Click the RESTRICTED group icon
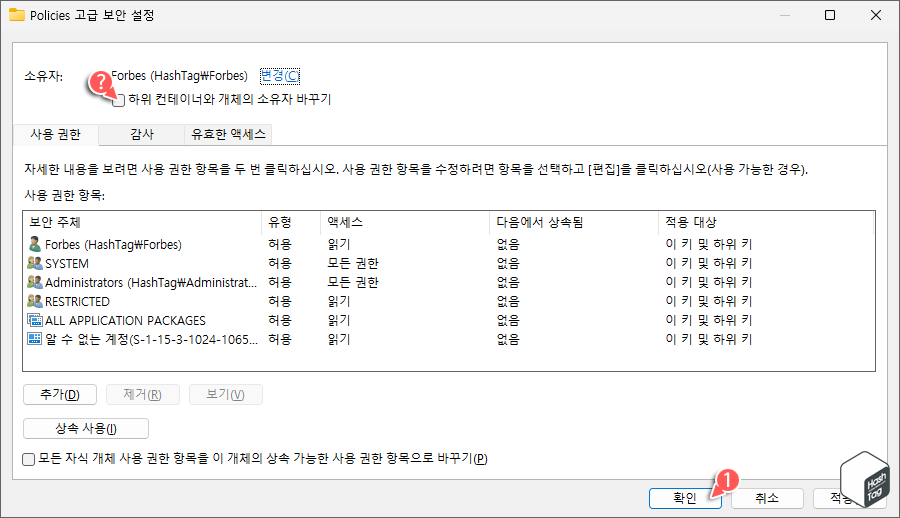The image size is (900, 518). pyautogui.click(x=34, y=301)
